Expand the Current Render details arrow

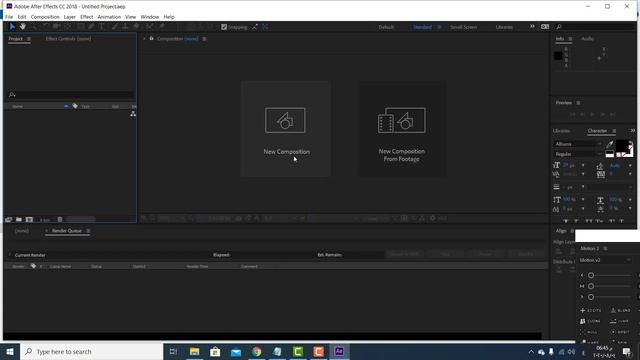(x=10, y=255)
